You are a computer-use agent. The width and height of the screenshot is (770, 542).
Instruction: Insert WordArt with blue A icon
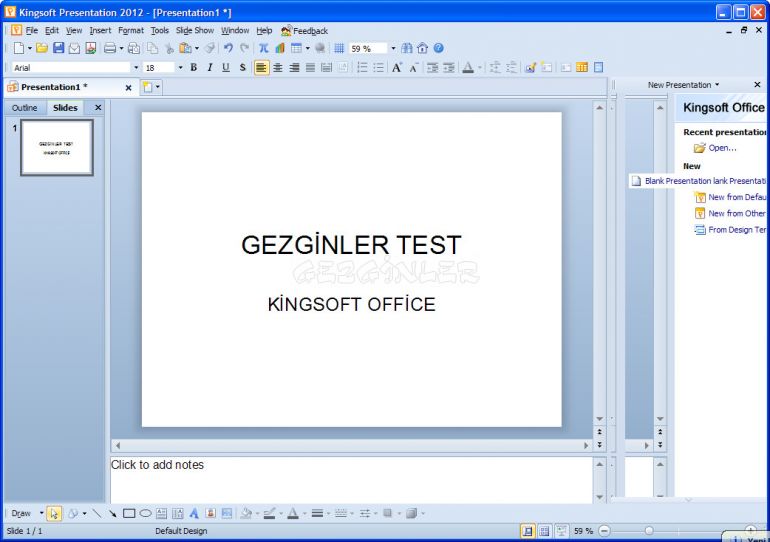194,514
